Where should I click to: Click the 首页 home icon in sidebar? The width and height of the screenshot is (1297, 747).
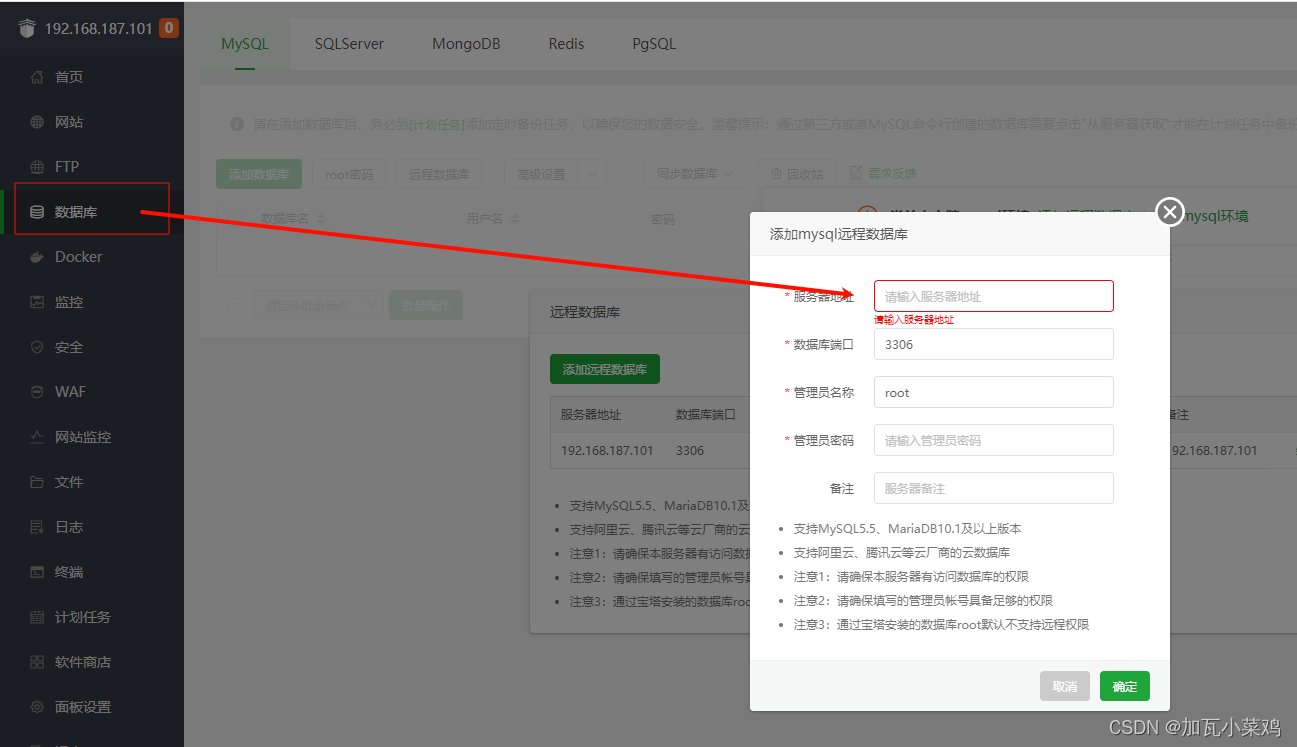[37, 77]
